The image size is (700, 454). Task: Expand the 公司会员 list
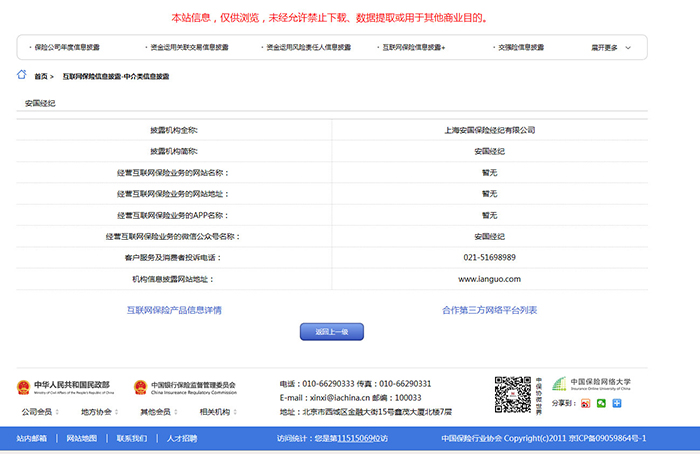(x=40, y=412)
